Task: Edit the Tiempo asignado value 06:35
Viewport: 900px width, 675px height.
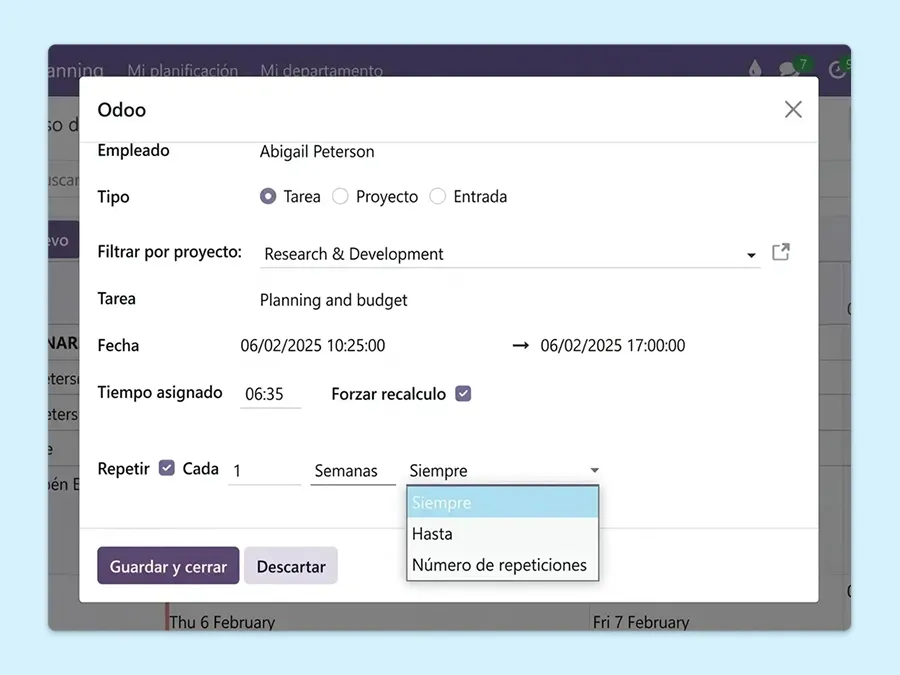Action: coord(270,393)
